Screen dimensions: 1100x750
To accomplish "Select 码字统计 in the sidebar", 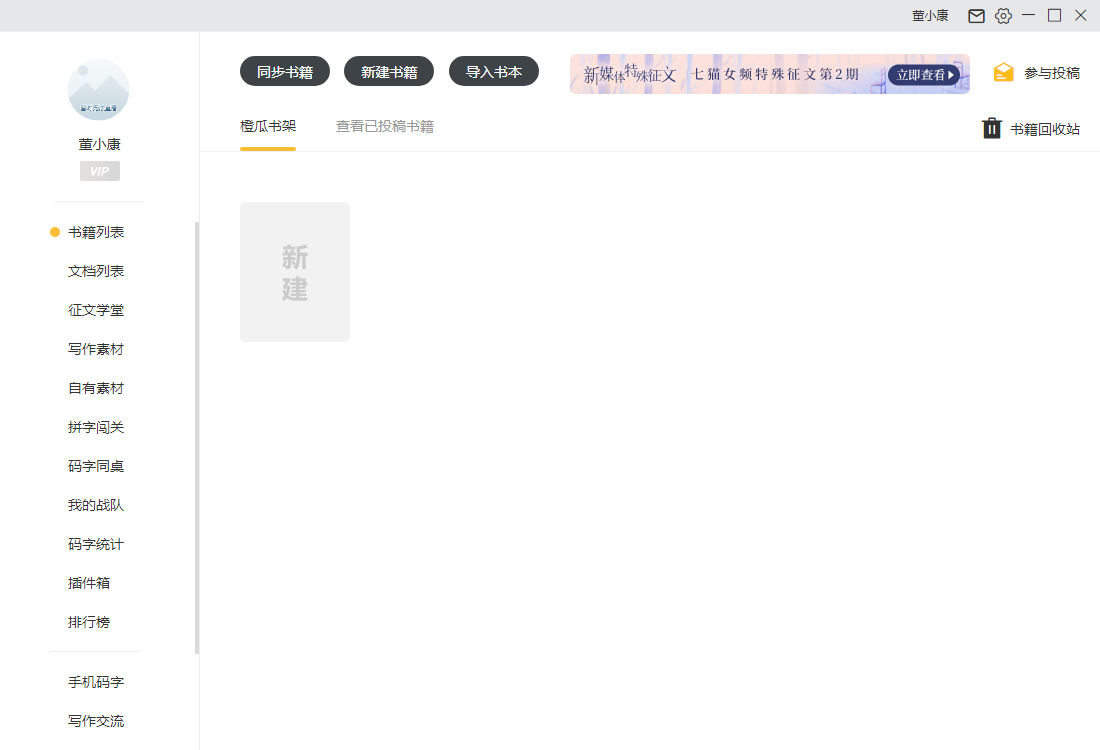I will pos(96,544).
